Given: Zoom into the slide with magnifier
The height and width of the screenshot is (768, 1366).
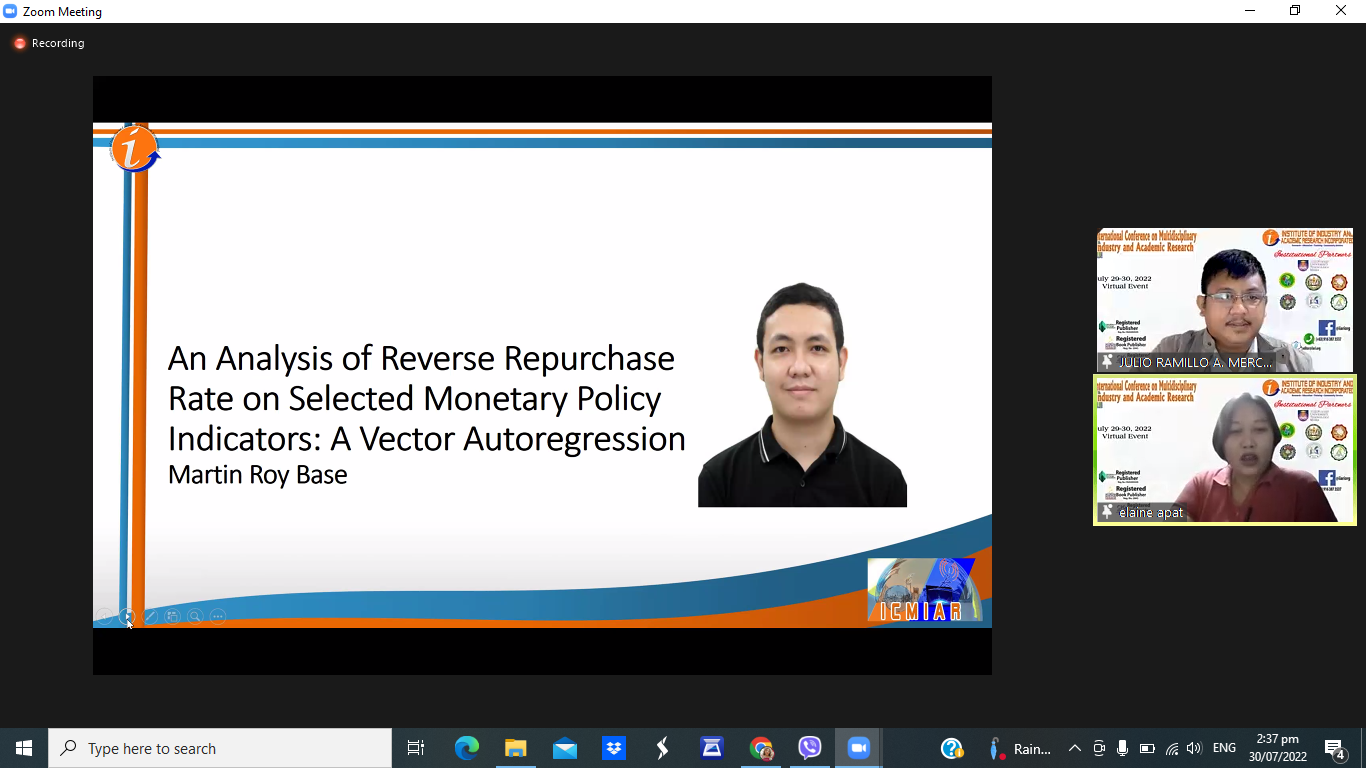Looking at the screenshot, I should (x=195, y=617).
